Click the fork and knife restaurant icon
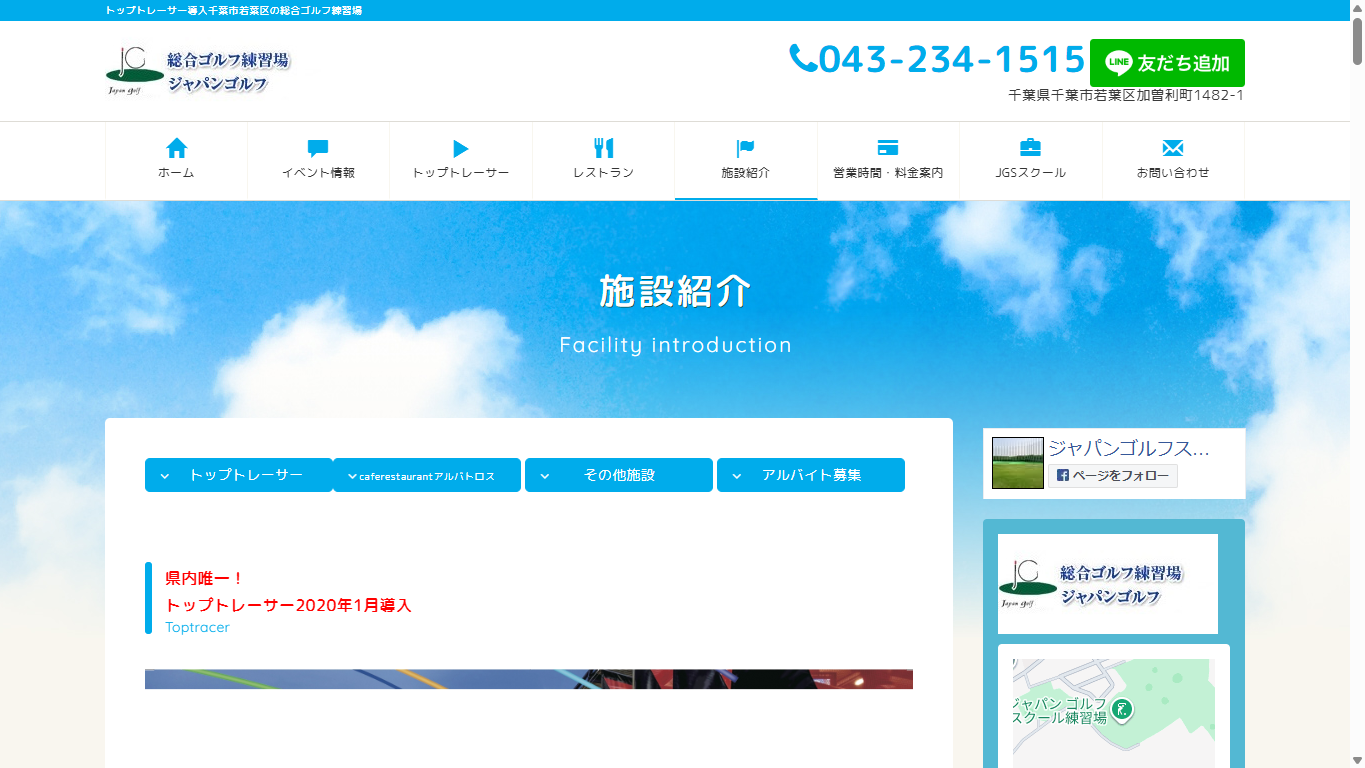 click(603, 148)
